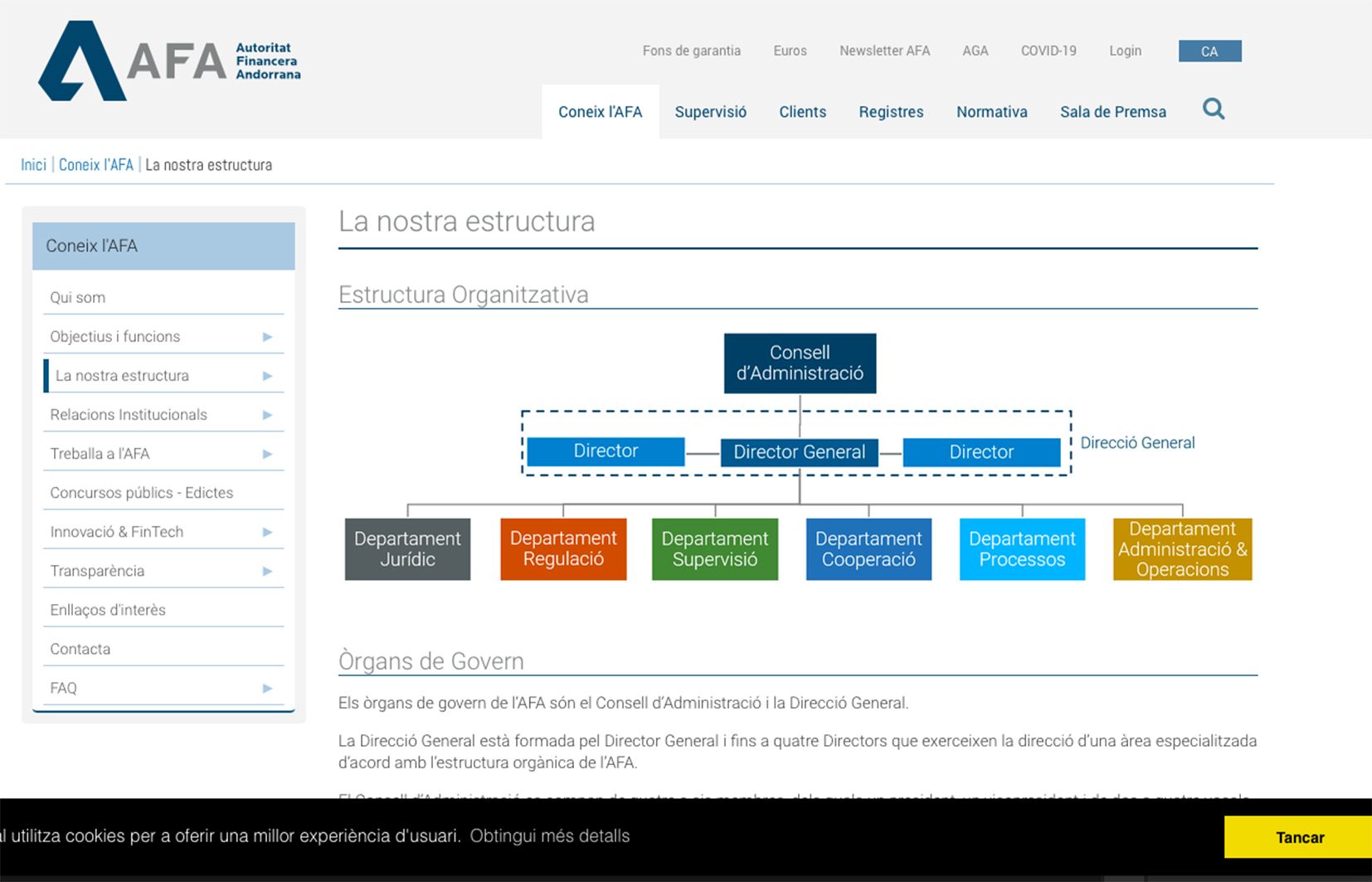
Task: Expand the FAQ sidebar arrow
Action: coord(267,688)
